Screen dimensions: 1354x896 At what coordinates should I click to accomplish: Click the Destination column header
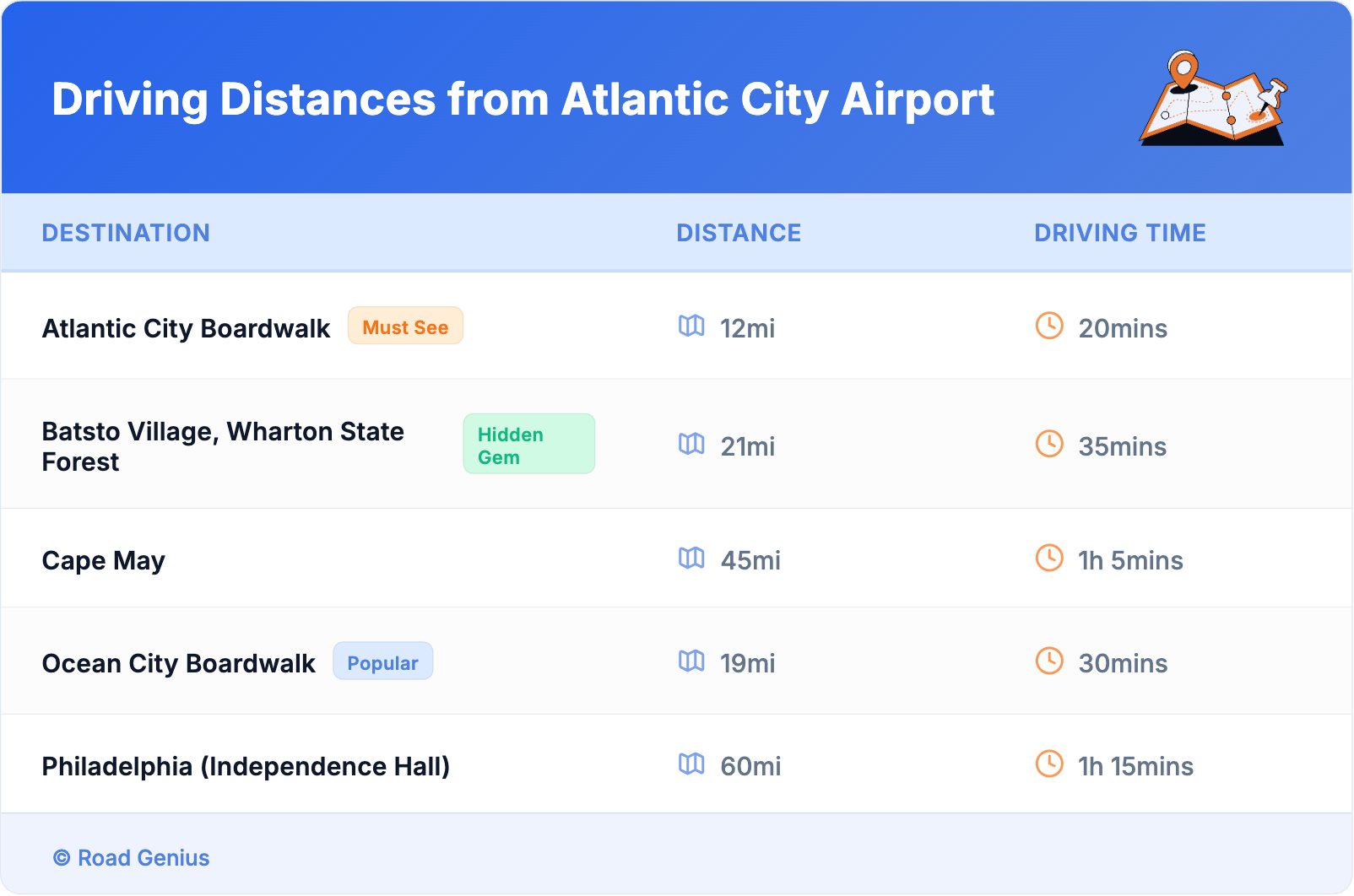(x=126, y=233)
